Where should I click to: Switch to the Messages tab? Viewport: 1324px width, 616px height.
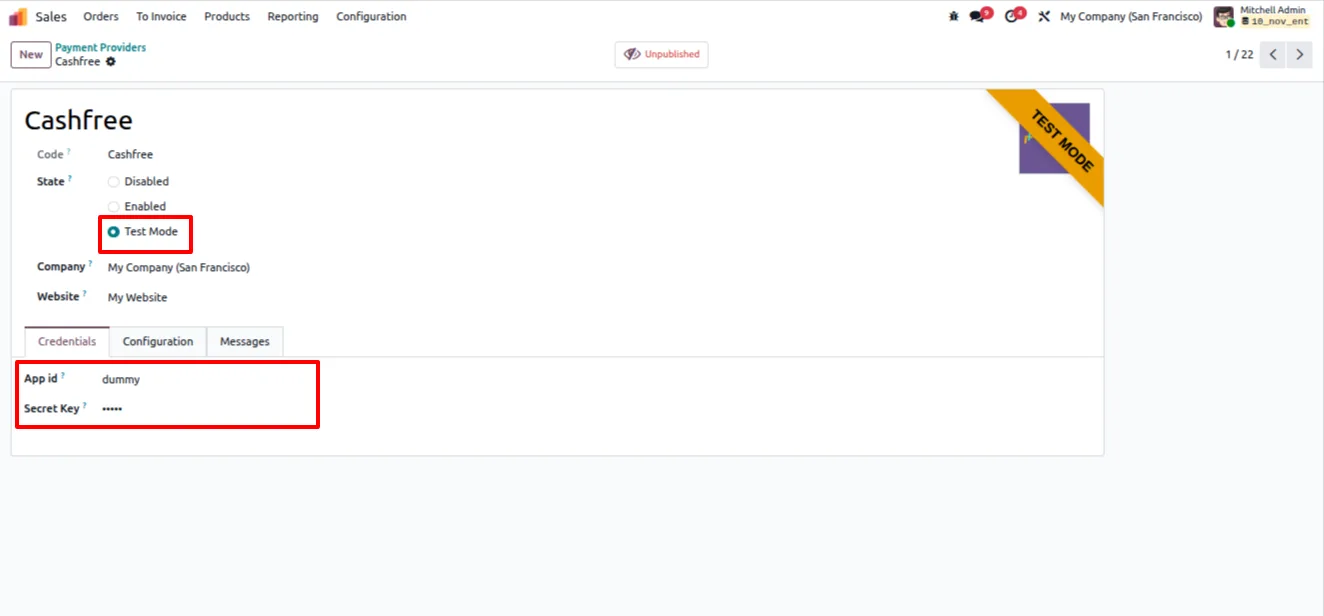[x=245, y=342]
